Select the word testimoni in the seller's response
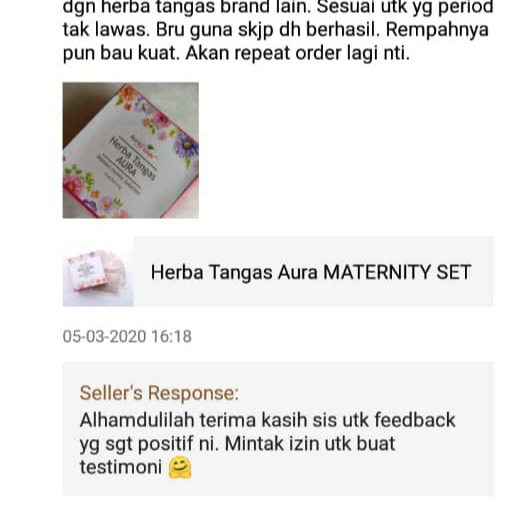 click(x=121, y=467)
